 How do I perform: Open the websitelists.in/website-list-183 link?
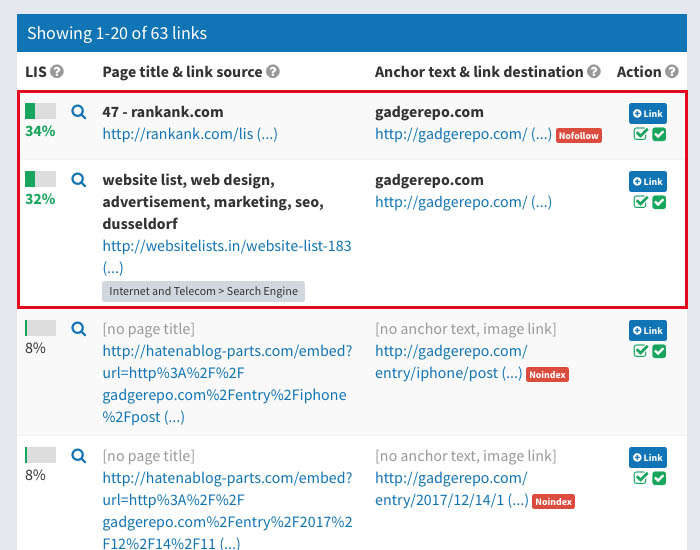click(227, 257)
